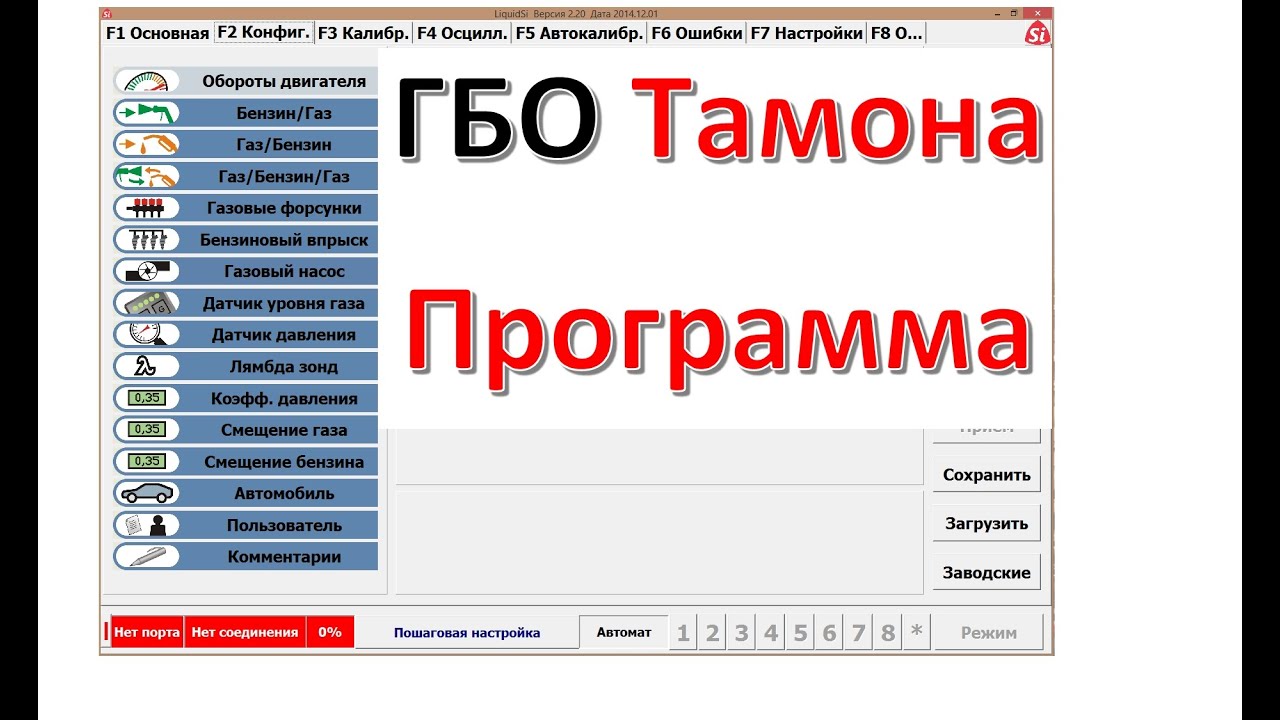Screen dimensions: 1280x720
Task: Select step number 1 button
Action: pyautogui.click(x=683, y=632)
